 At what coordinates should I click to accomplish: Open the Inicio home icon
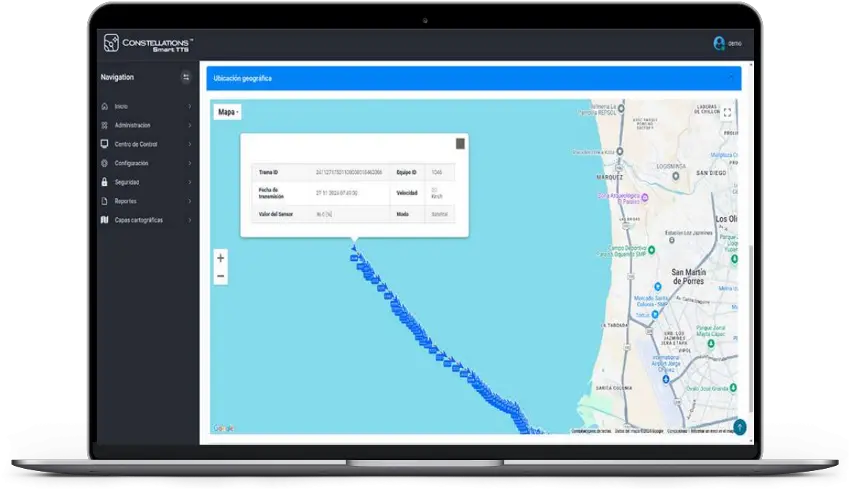[x=105, y=106]
